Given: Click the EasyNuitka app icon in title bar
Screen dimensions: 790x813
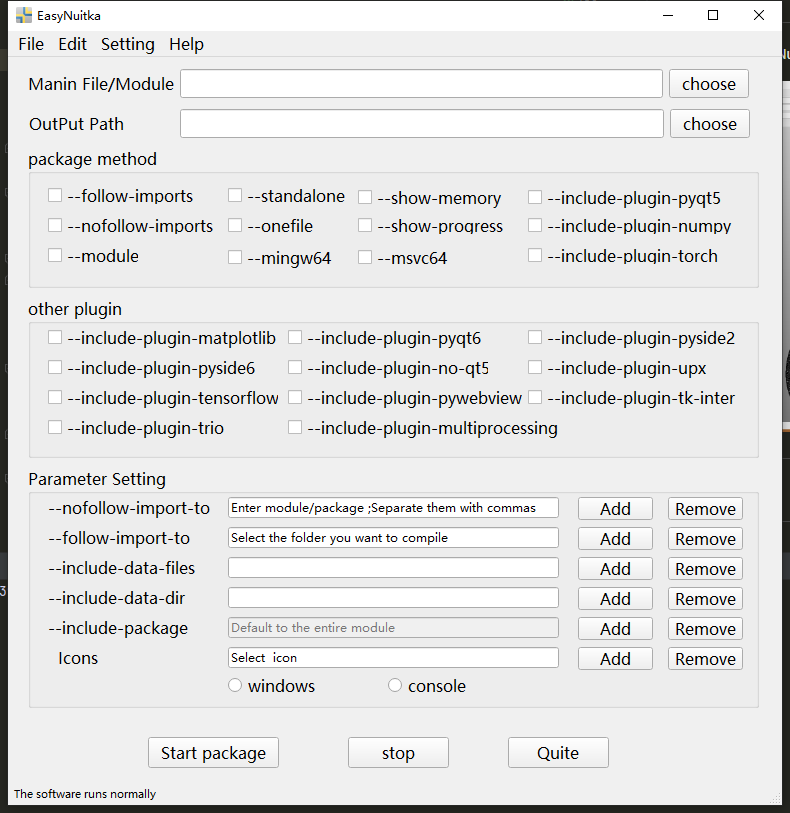Looking at the screenshot, I should 24,16.
